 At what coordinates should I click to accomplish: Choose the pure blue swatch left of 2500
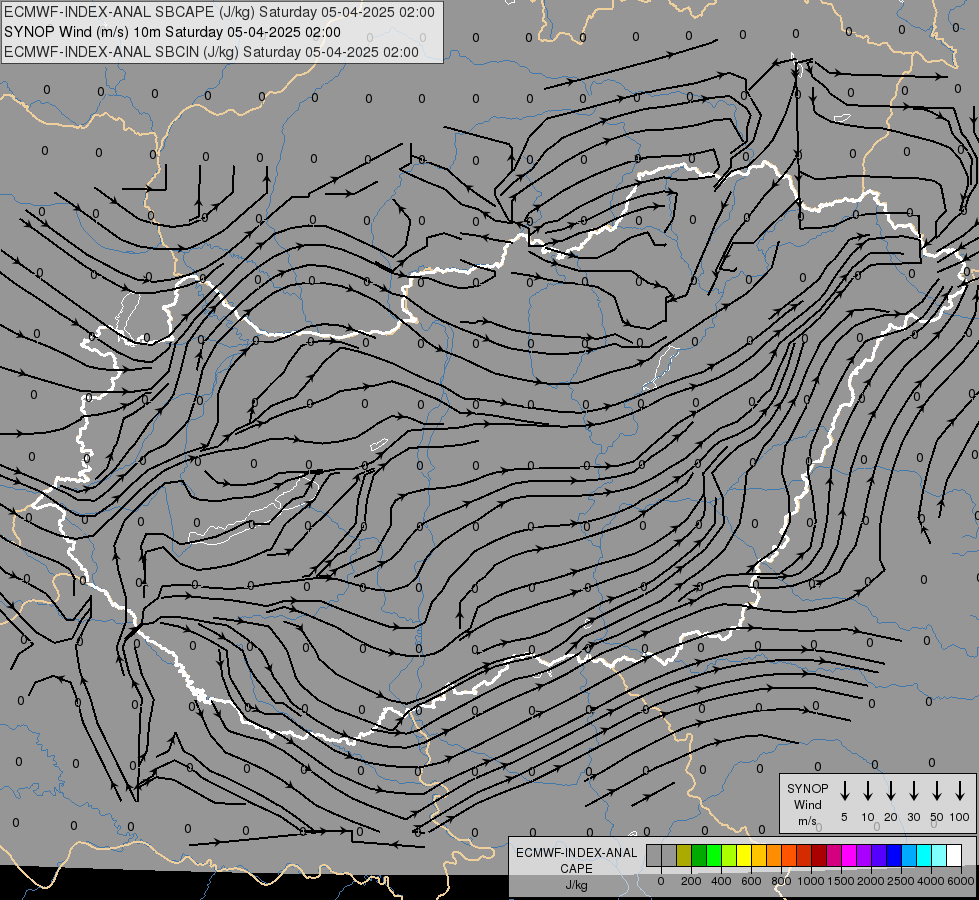tap(893, 855)
